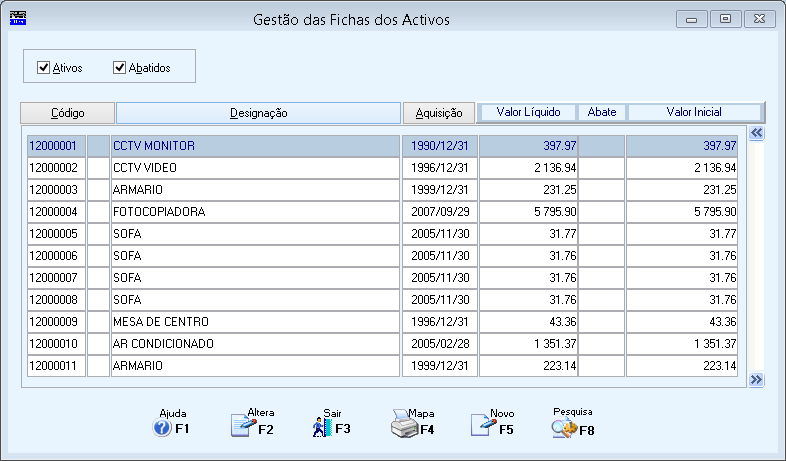Screen dimensions: 786x461
Task: Jump to first records with double-left arrow
Action: pos(756,133)
